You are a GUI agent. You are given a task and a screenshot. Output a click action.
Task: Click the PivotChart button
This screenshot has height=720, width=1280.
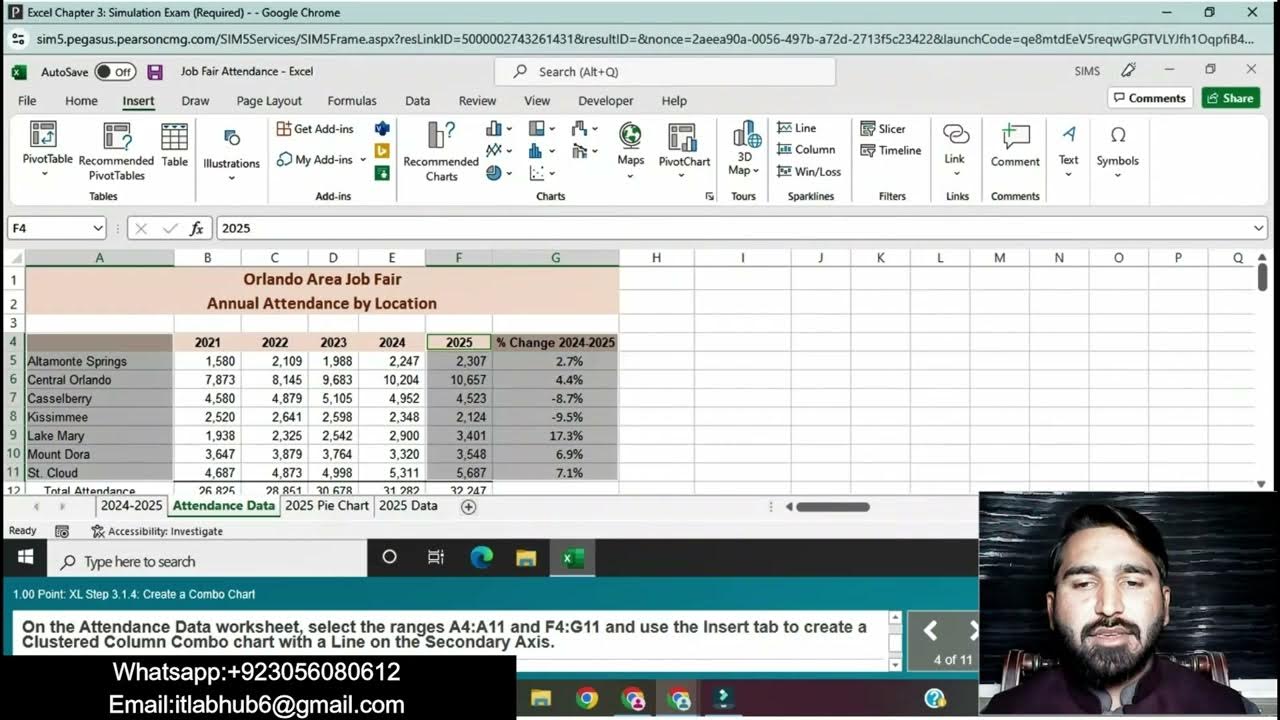(x=684, y=150)
